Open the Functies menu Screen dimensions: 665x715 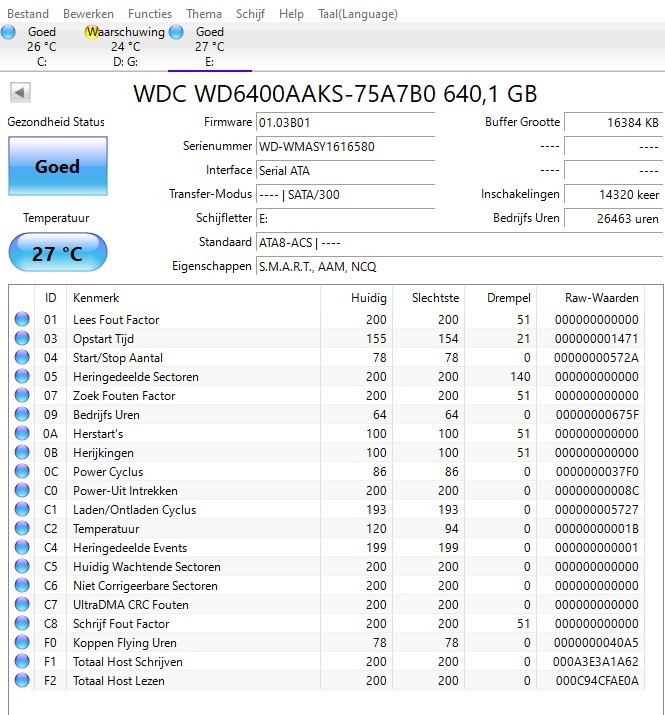(x=150, y=14)
